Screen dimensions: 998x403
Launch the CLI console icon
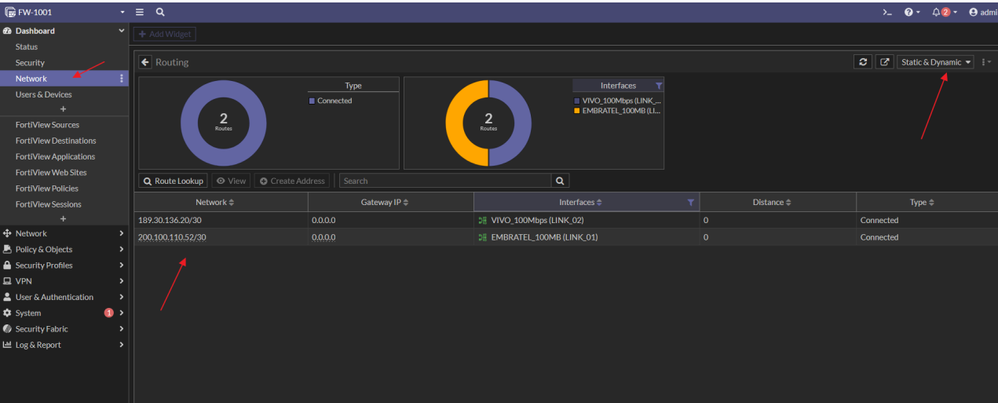(x=887, y=12)
